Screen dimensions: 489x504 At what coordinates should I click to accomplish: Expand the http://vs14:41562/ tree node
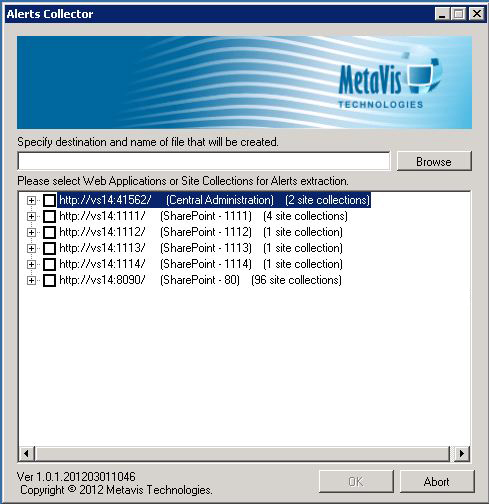(31, 200)
